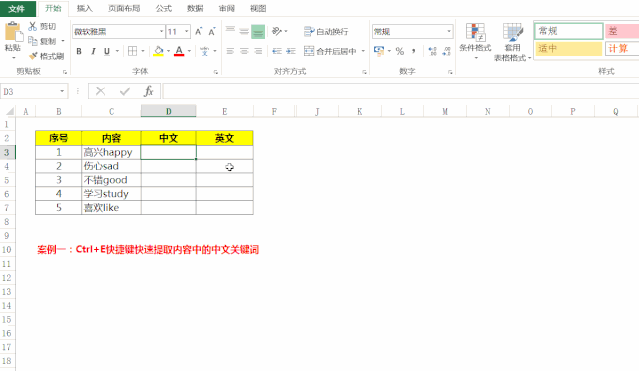Apply percent style format

400,51
